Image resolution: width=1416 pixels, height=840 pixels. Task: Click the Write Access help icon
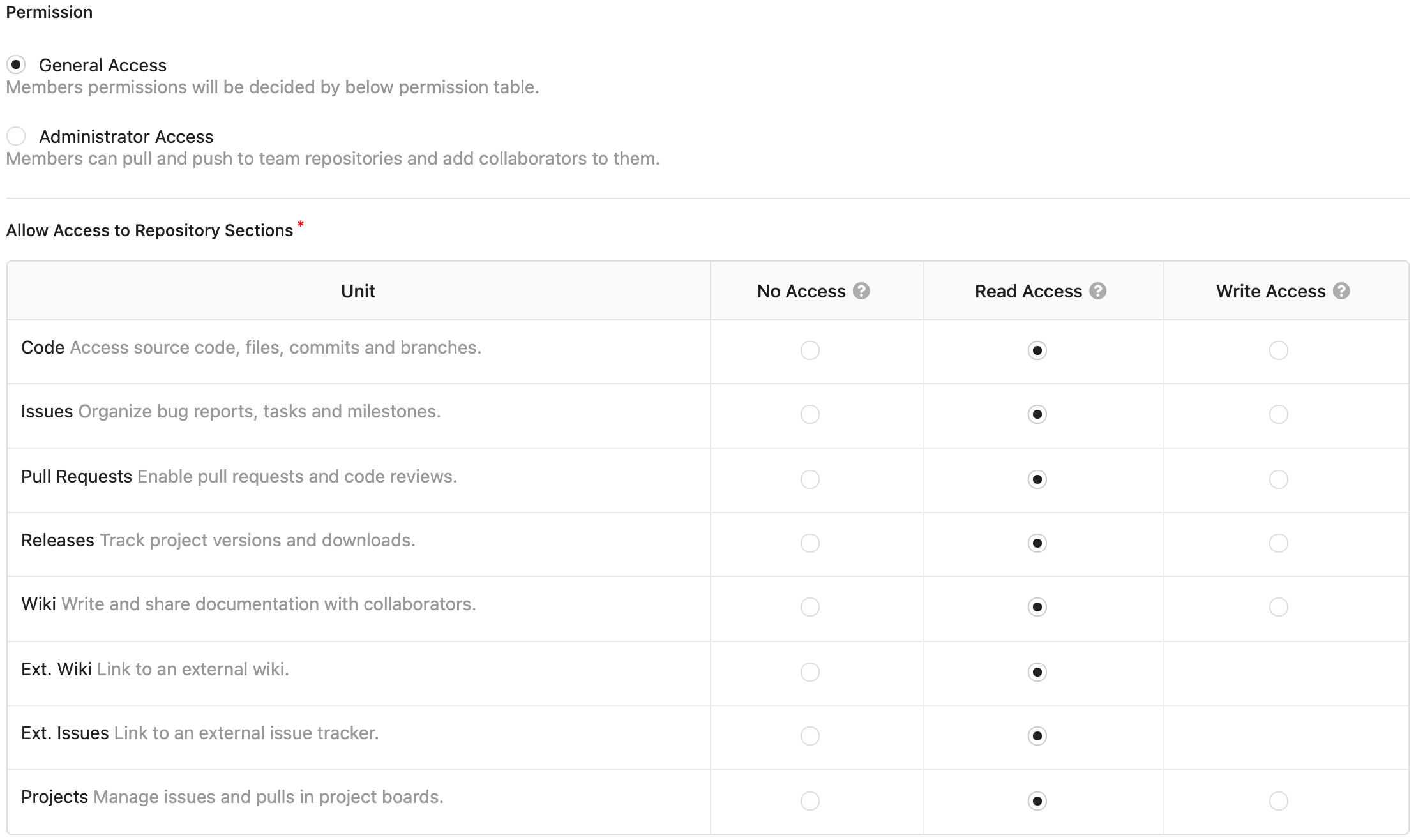point(1341,291)
